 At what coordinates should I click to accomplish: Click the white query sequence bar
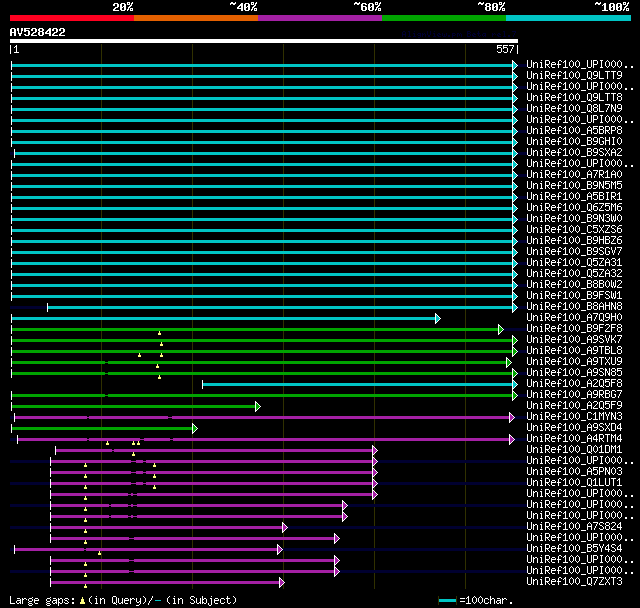tap(264, 41)
